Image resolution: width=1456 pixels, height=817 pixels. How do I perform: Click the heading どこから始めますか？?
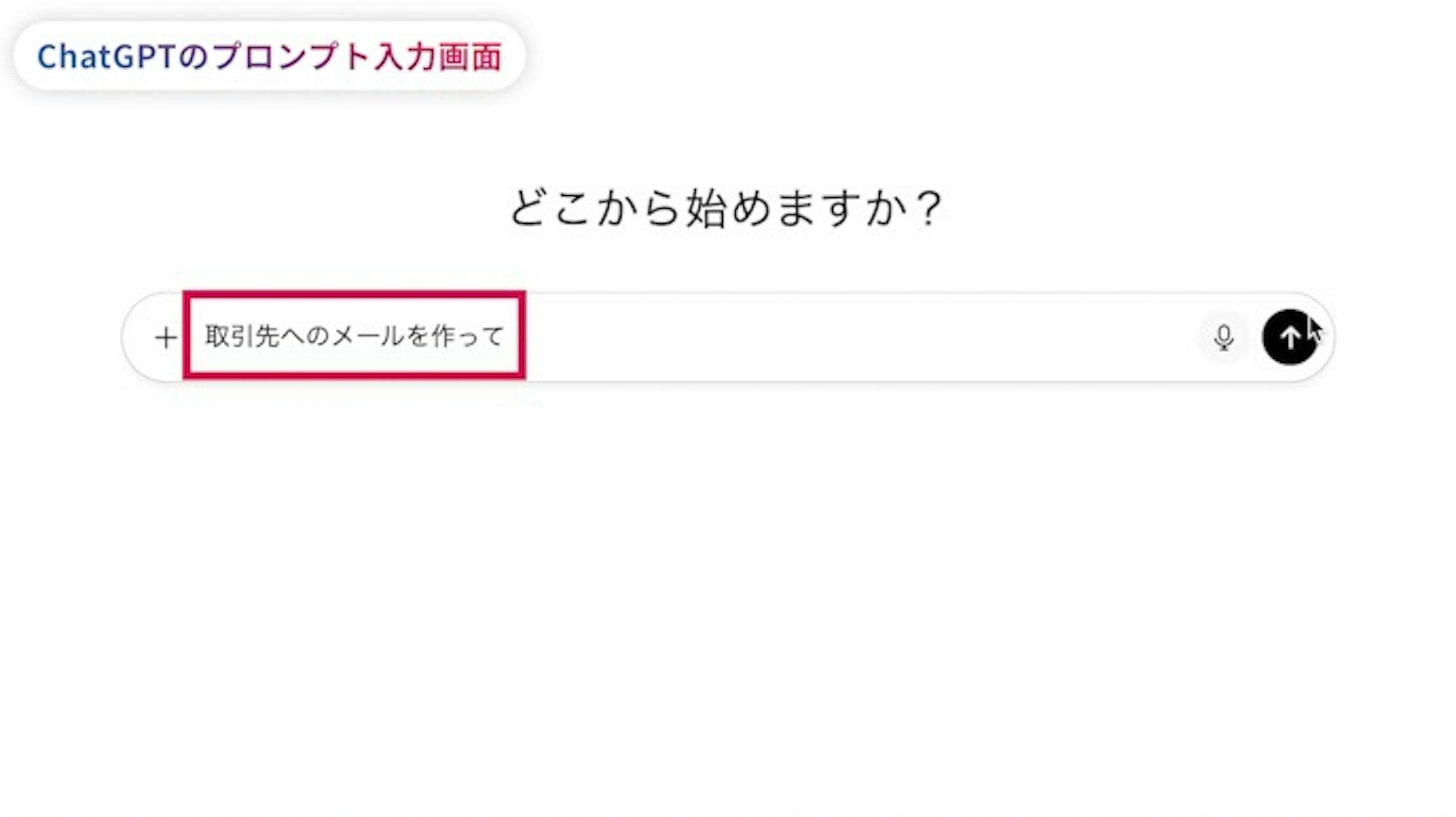[726, 208]
